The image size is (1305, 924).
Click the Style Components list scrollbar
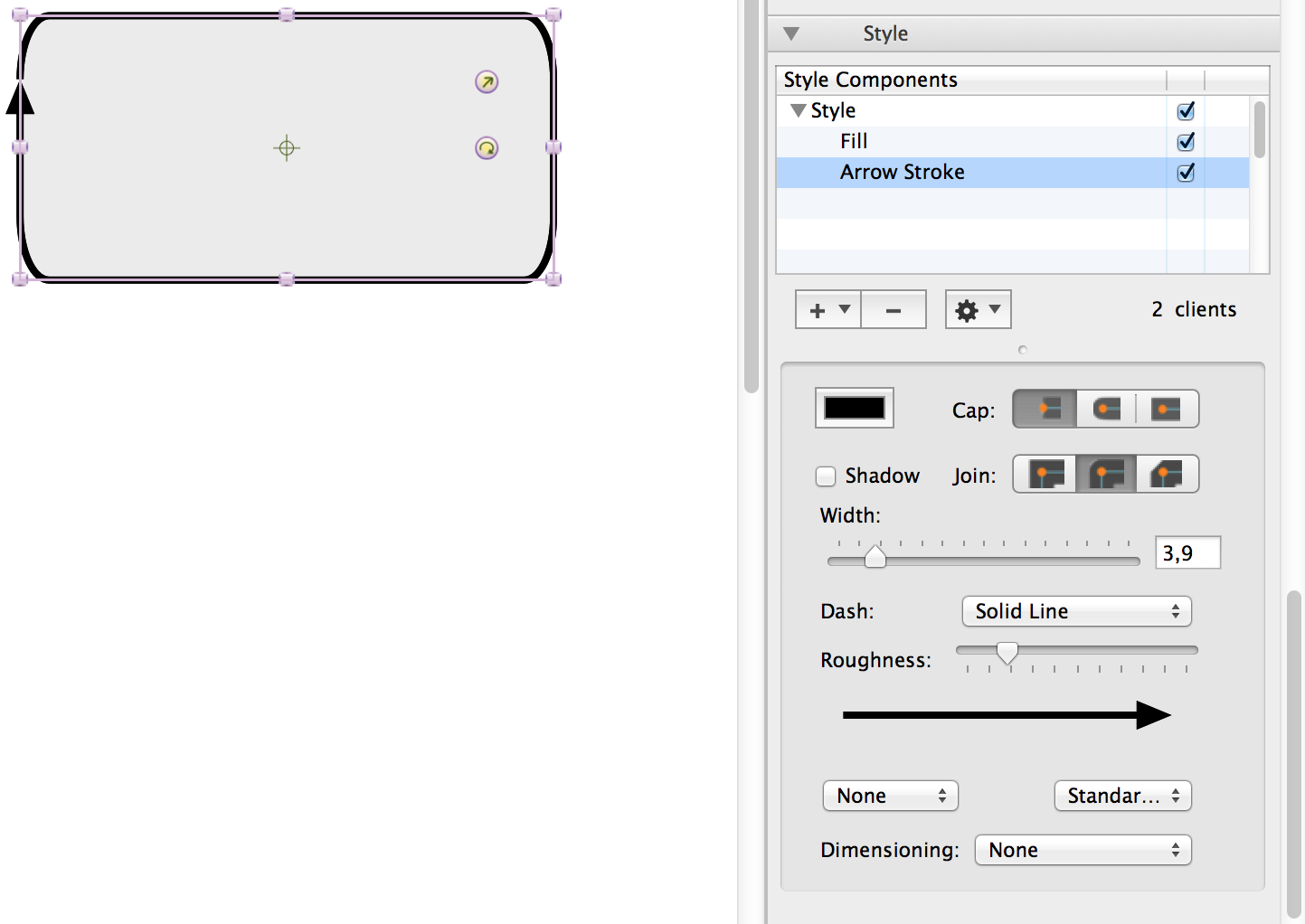point(1260,129)
